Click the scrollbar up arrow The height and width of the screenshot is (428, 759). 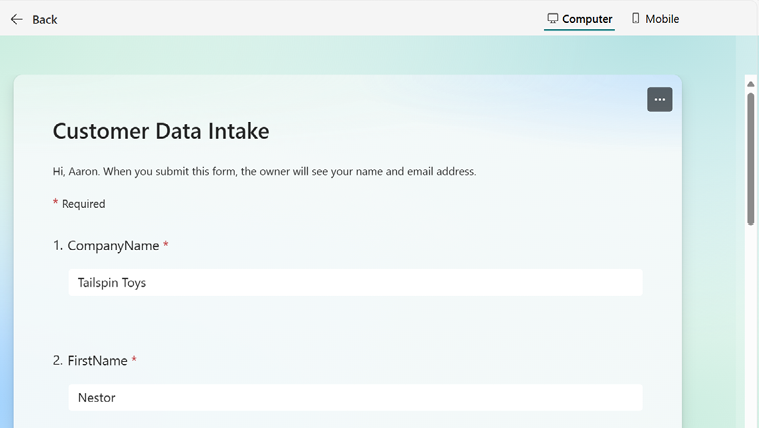751,84
